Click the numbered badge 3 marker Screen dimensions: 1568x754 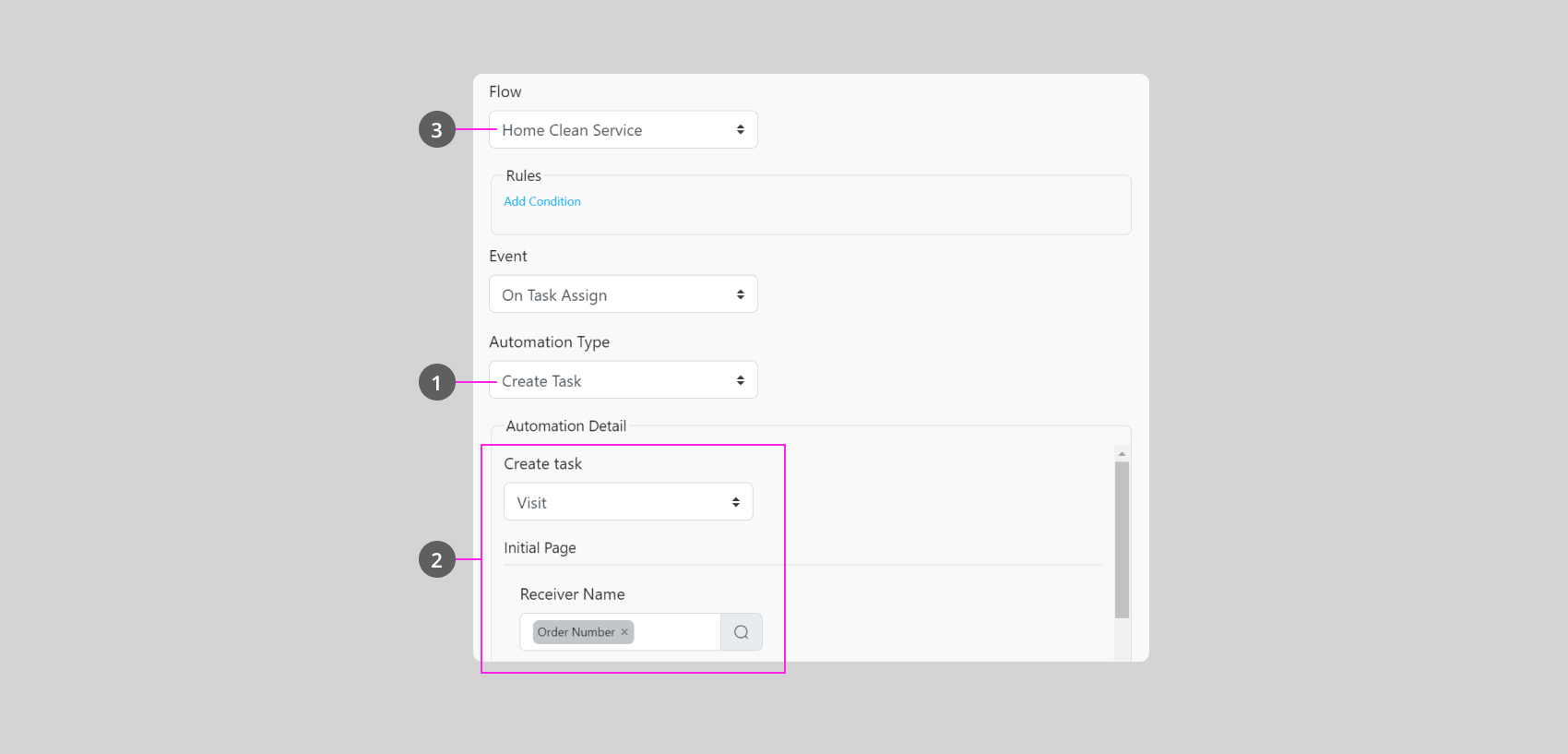(x=436, y=130)
